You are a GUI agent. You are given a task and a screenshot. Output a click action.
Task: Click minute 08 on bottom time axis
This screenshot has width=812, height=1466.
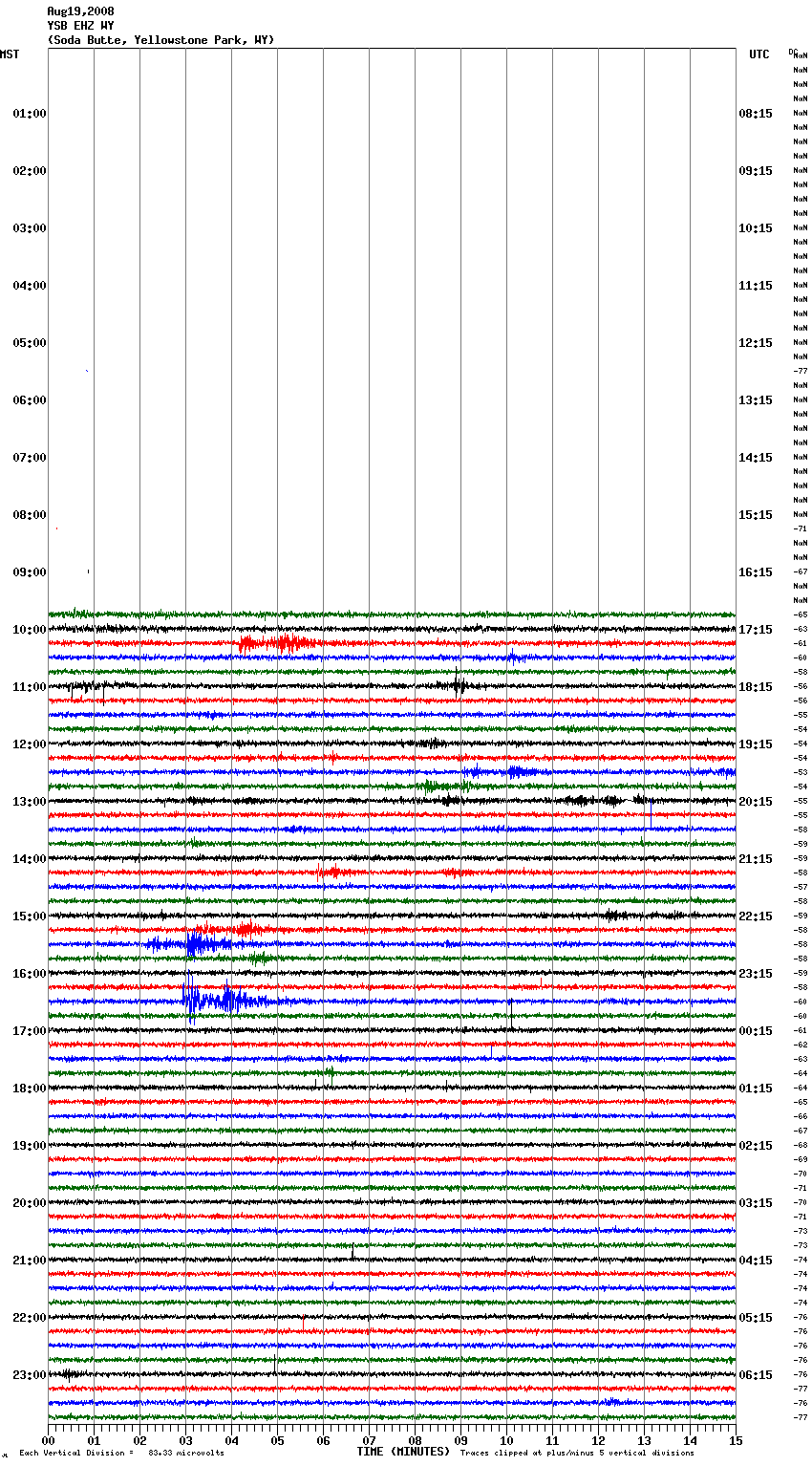(415, 1440)
